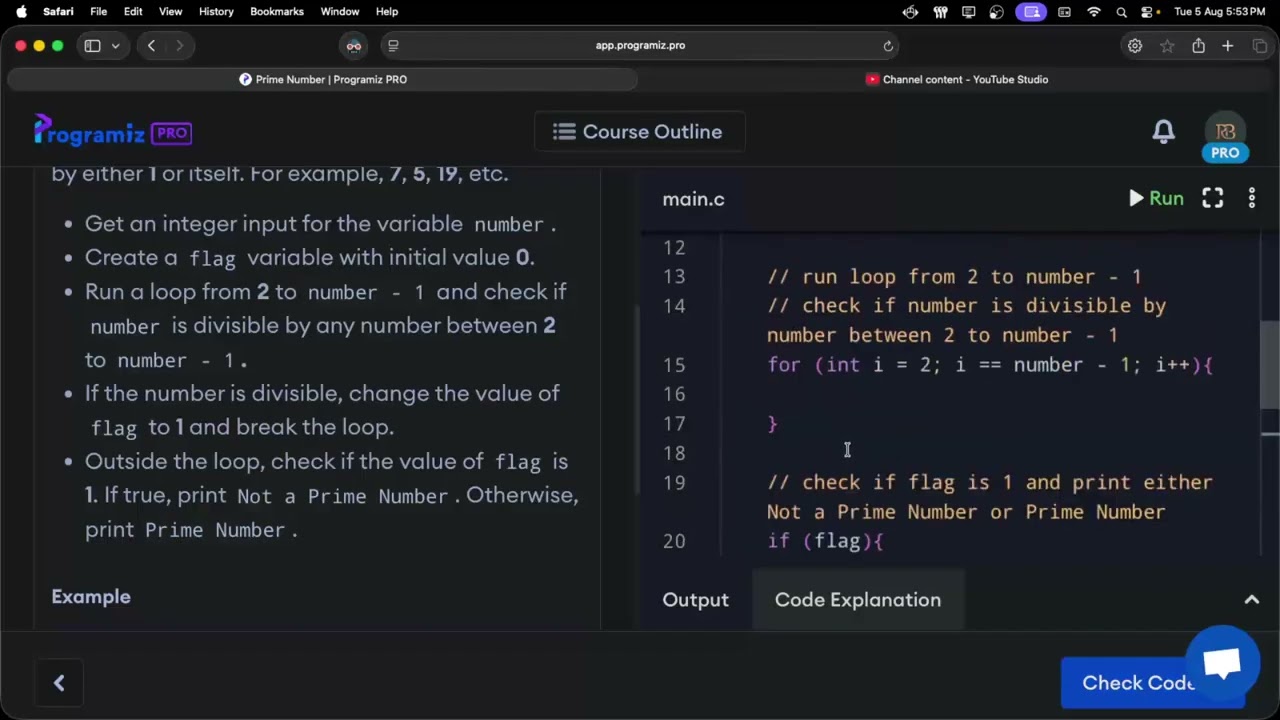1280x720 pixels.
Task: Click the app.programiz.pro address field
Action: pyautogui.click(x=640, y=46)
